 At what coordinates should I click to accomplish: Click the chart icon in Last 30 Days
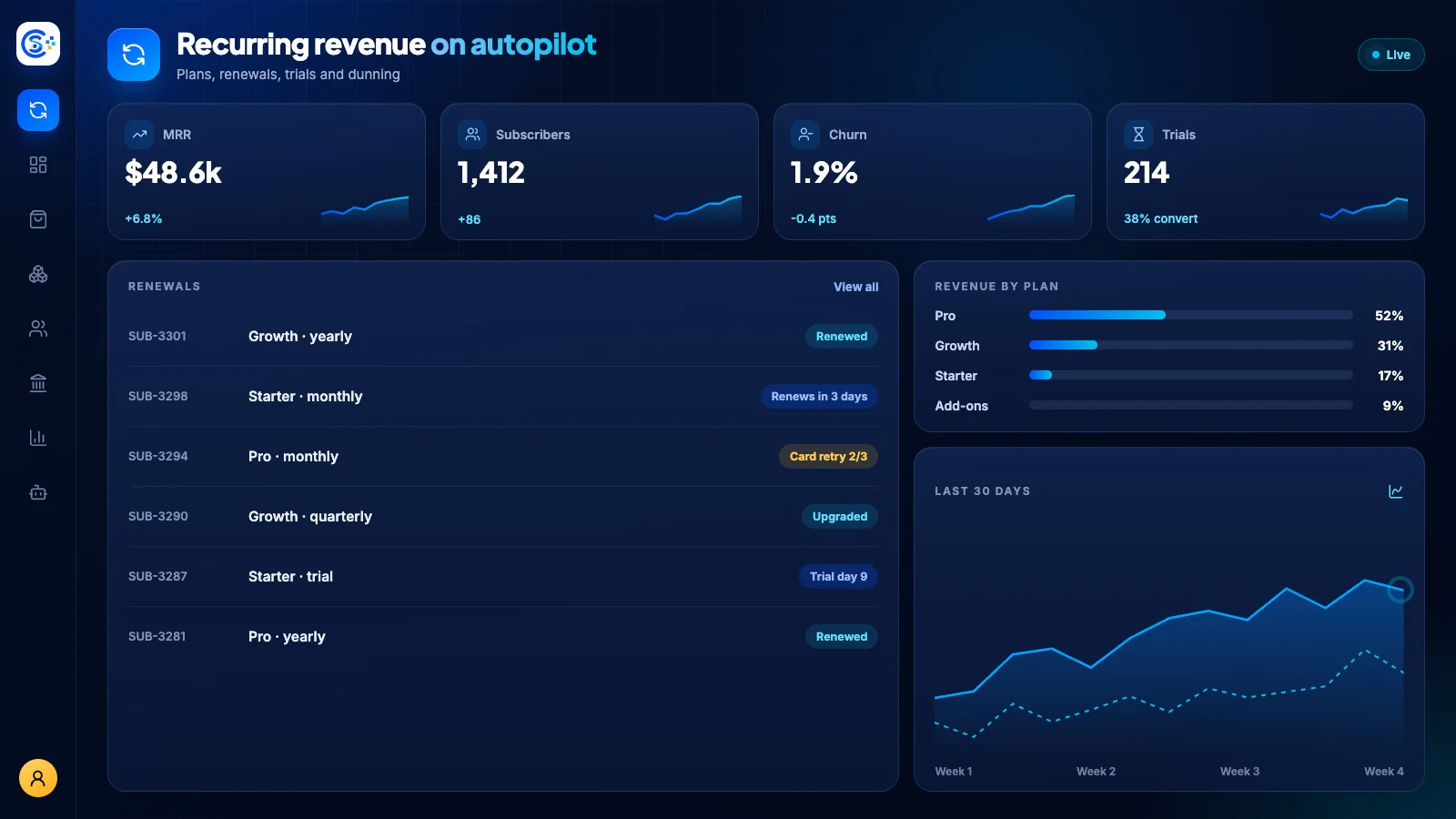1395,491
